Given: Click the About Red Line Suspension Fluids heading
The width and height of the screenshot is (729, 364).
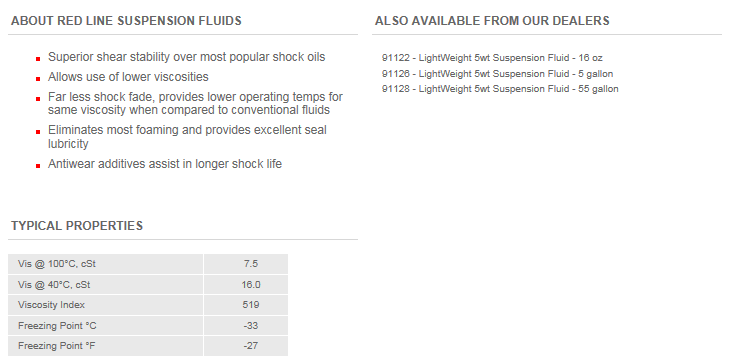Looking at the screenshot, I should pos(126,21).
